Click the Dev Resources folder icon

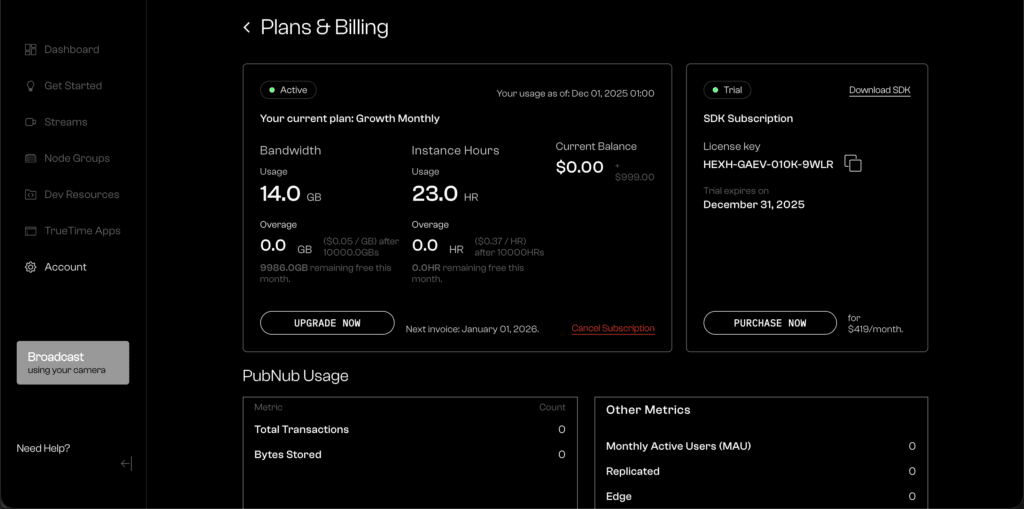(30, 195)
